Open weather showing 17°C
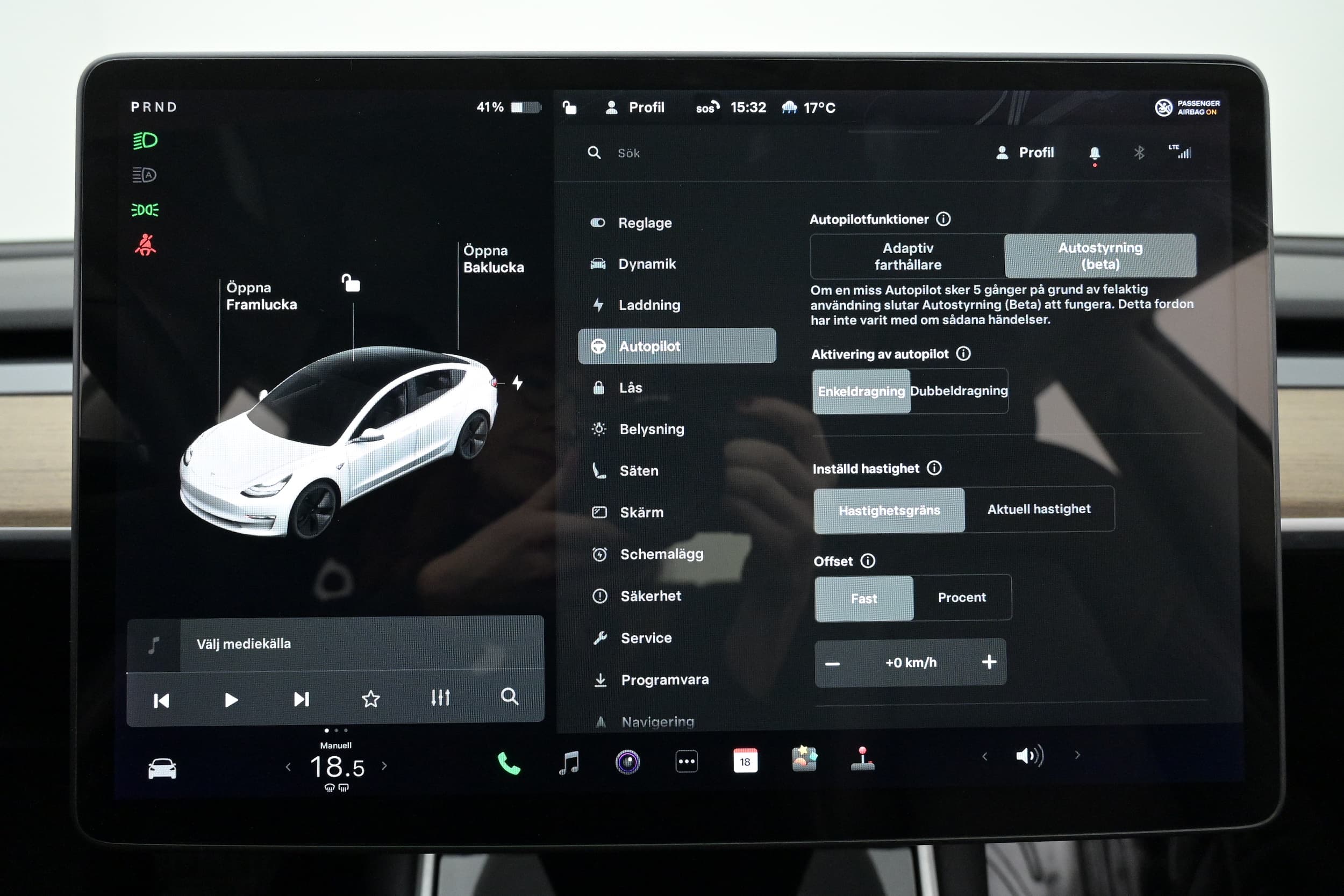Image resolution: width=1344 pixels, height=896 pixels. 809,107
